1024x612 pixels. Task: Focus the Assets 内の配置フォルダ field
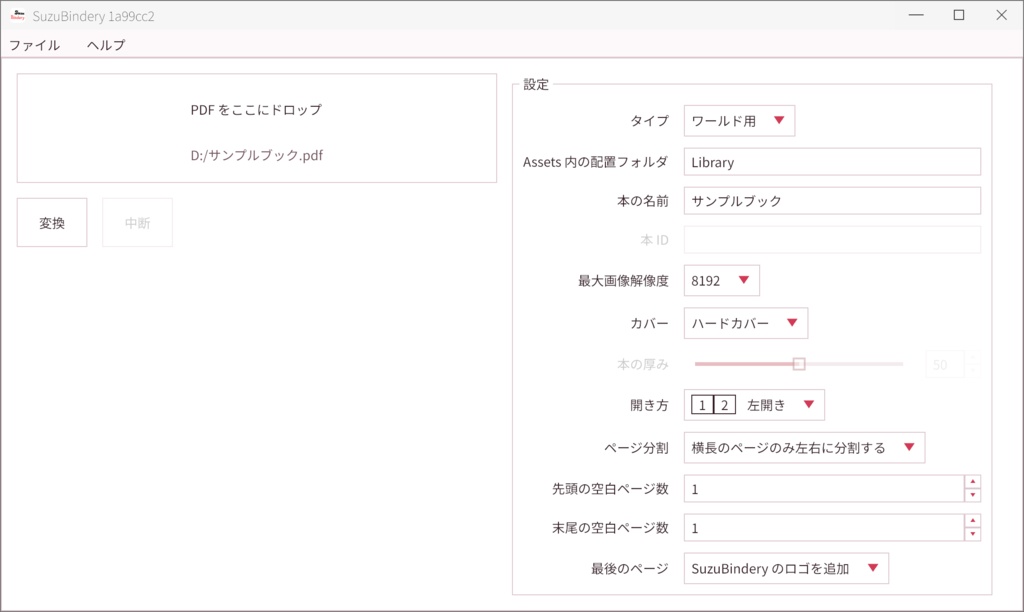coord(832,162)
